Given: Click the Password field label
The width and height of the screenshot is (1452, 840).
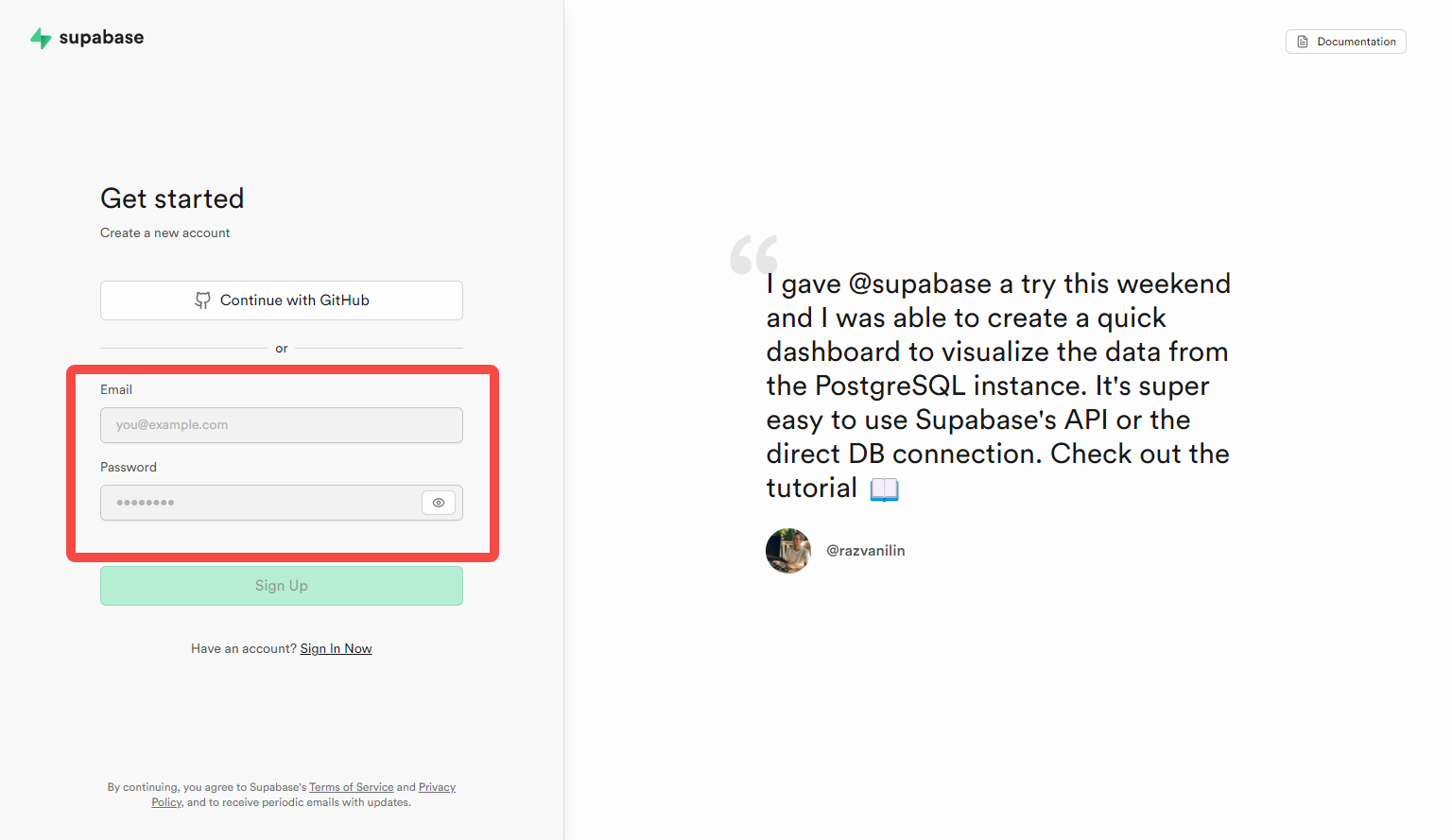Looking at the screenshot, I should pyautogui.click(x=129, y=467).
